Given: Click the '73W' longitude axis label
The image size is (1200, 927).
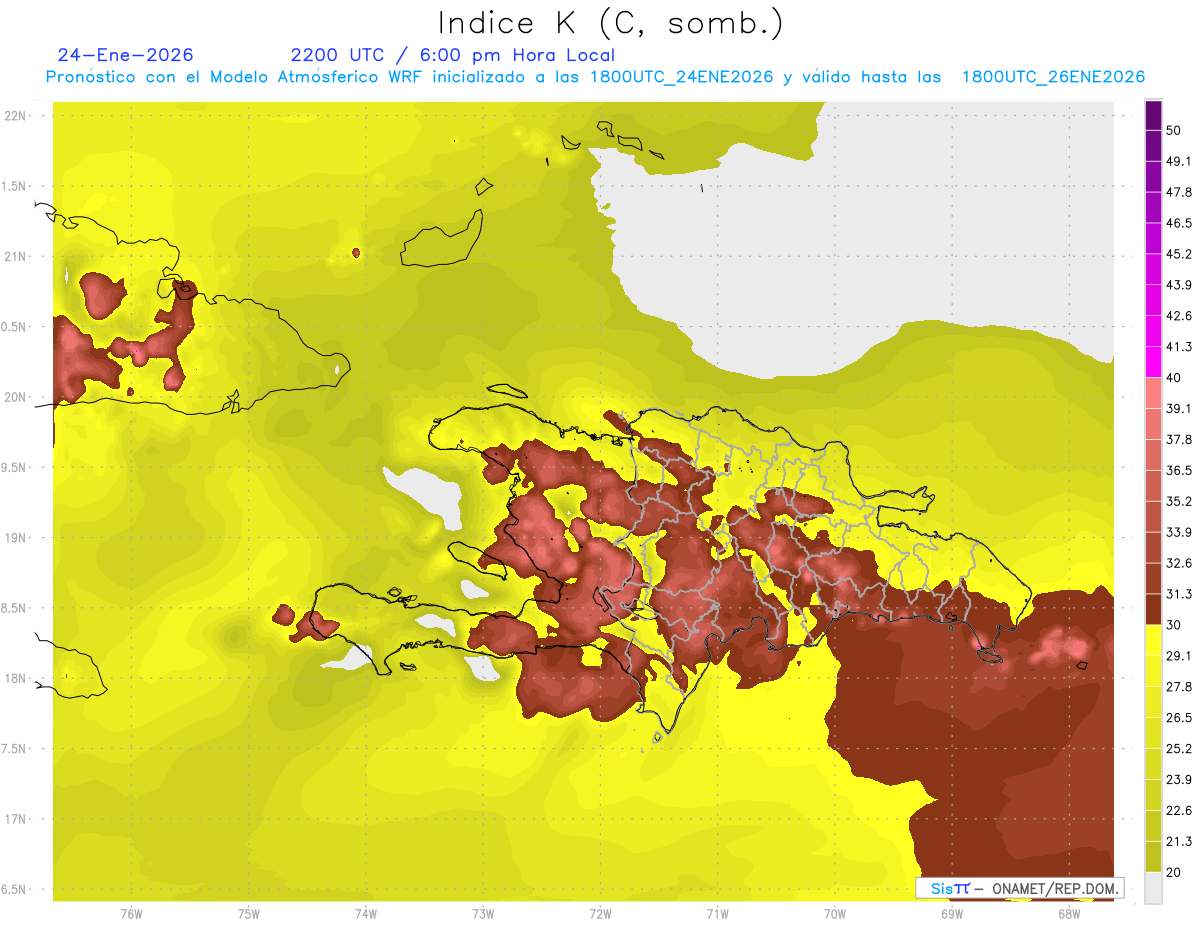Looking at the screenshot, I should [483, 913].
